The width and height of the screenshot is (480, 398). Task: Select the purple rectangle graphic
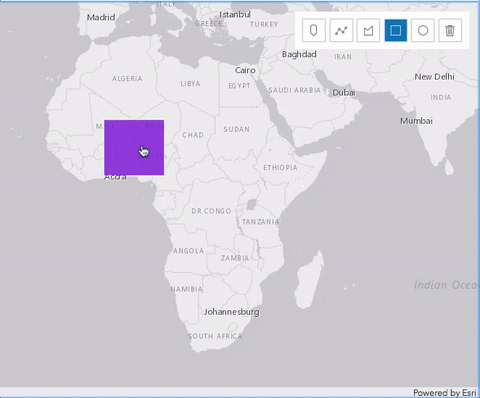[134, 147]
